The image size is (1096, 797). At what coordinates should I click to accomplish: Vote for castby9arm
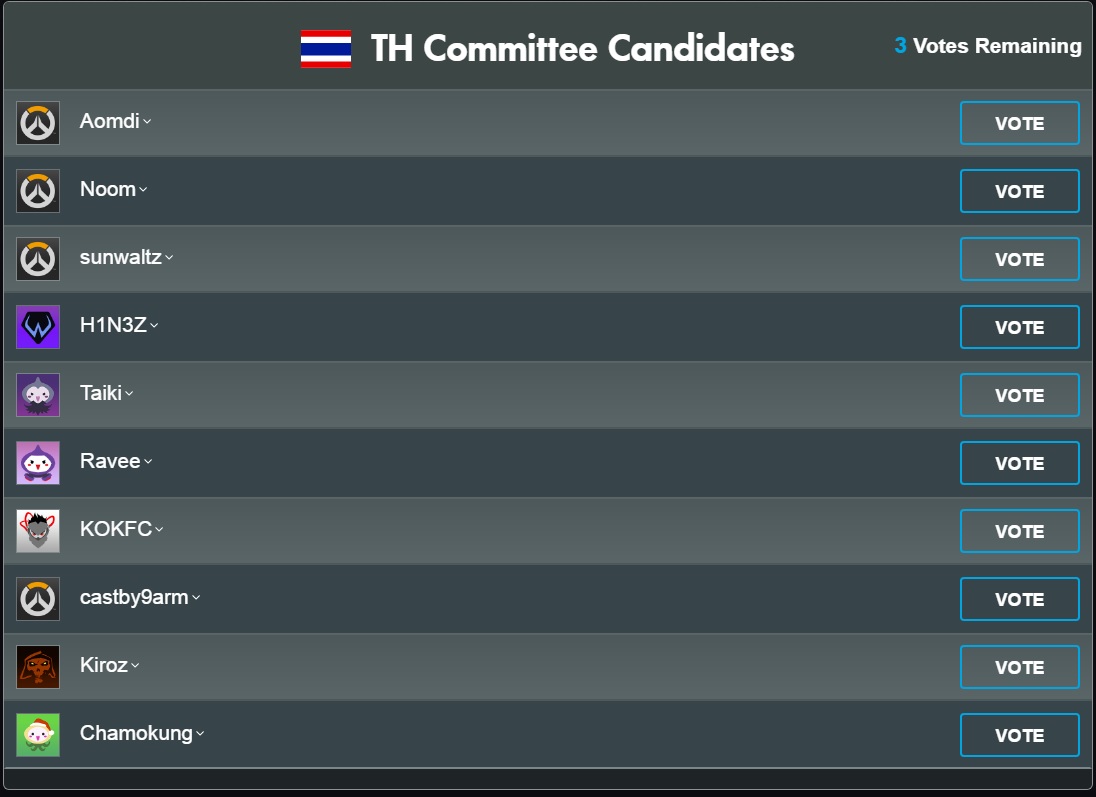pos(1020,599)
